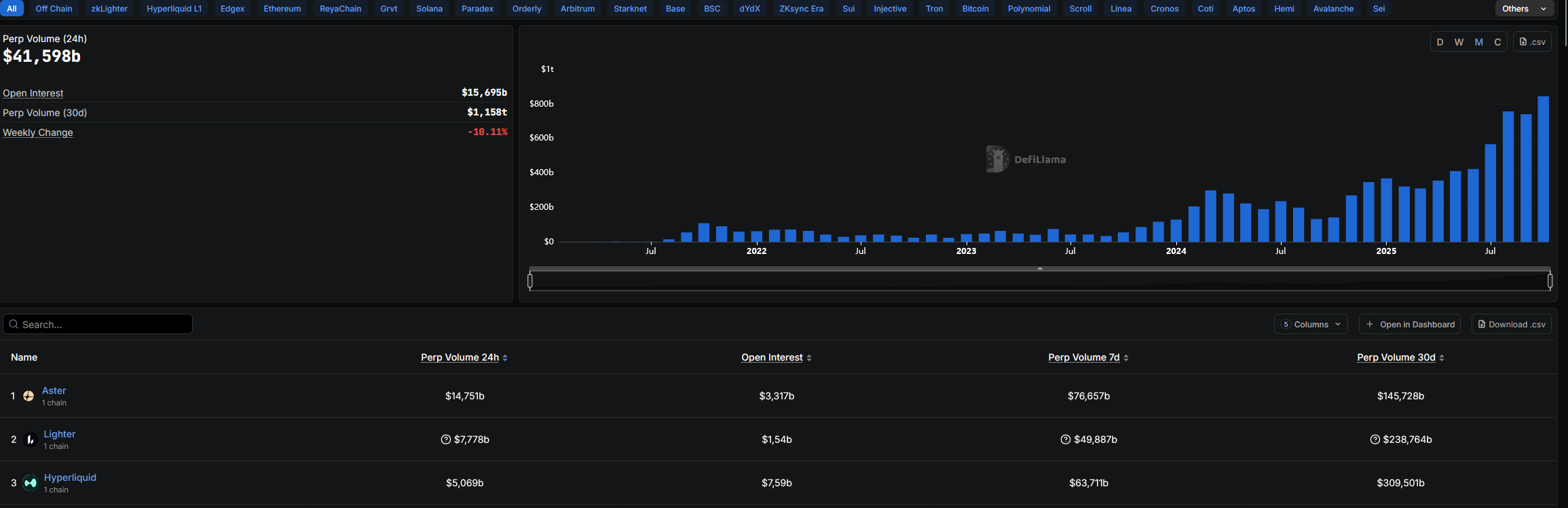Filter by the Solana chain tab
Viewport: 1568px width, 508px height.
[x=429, y=9]
